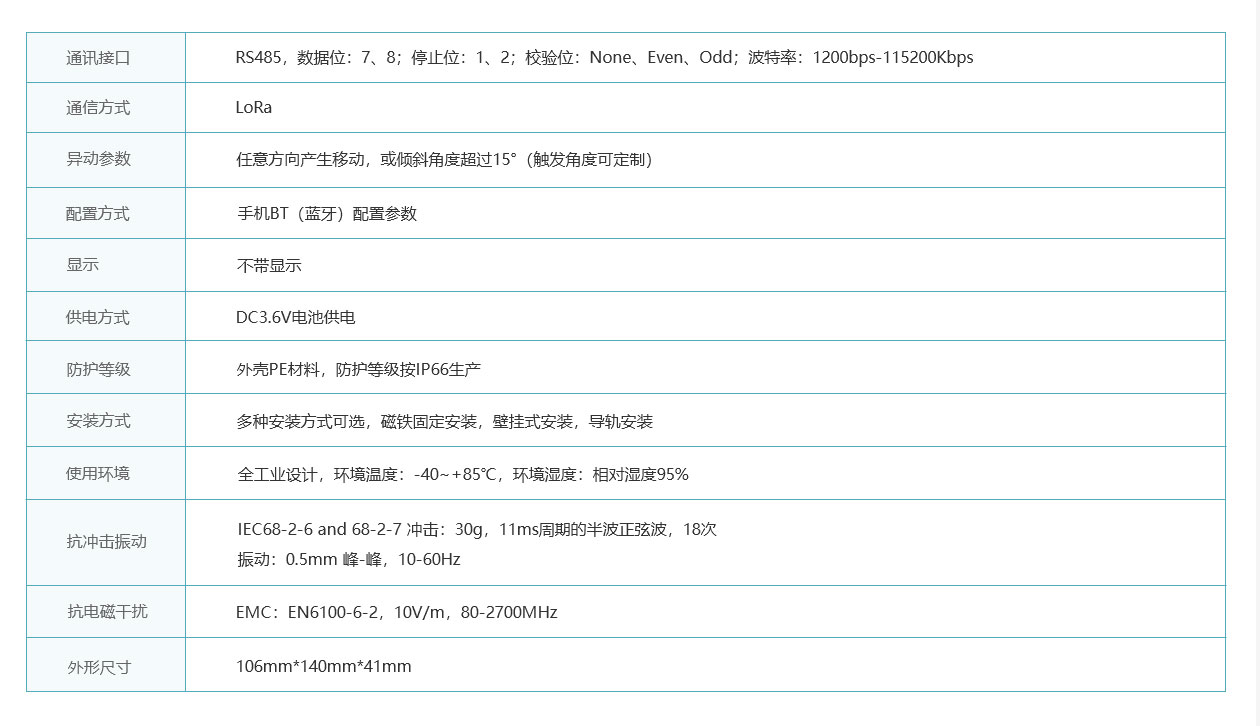Click the 异动参数 row label
1260x726 pixels.
(x=98, y=160)
